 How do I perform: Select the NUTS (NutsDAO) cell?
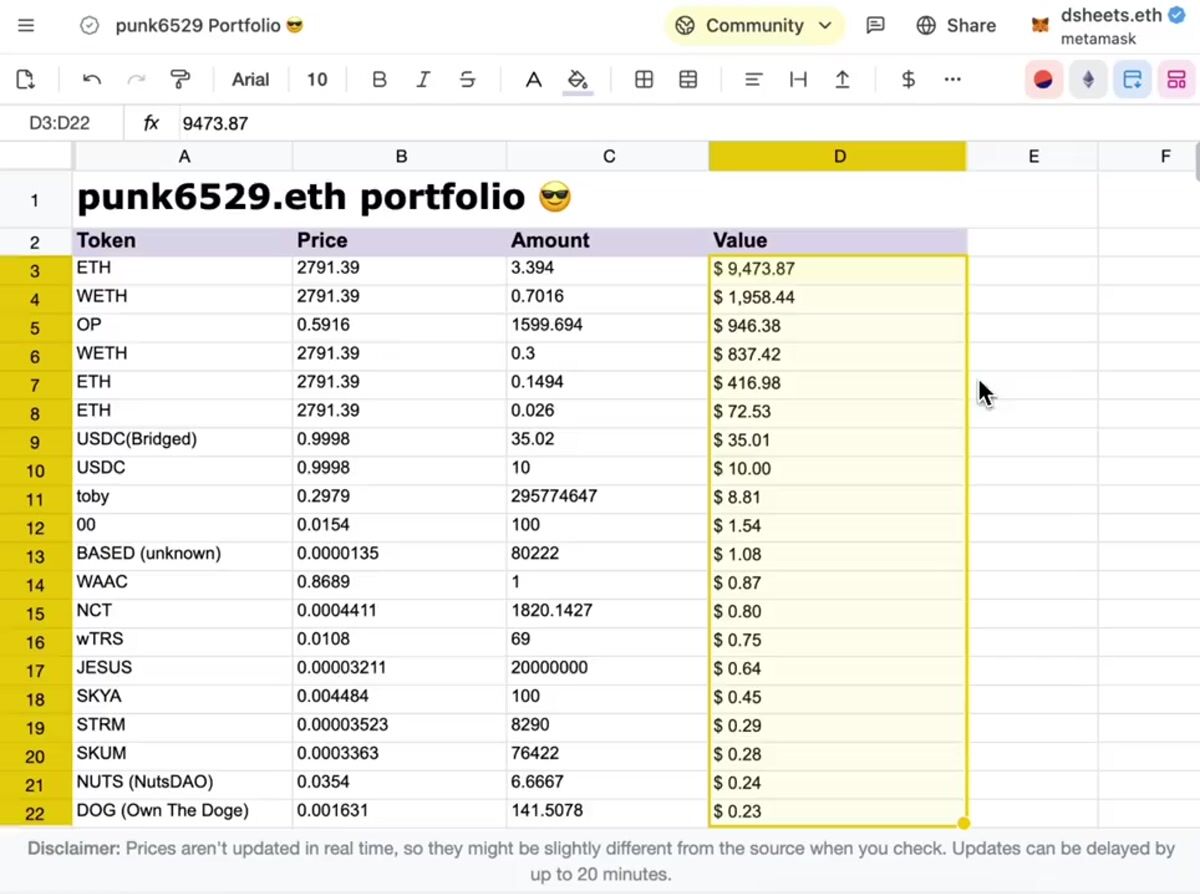click(x=184, y=783)
